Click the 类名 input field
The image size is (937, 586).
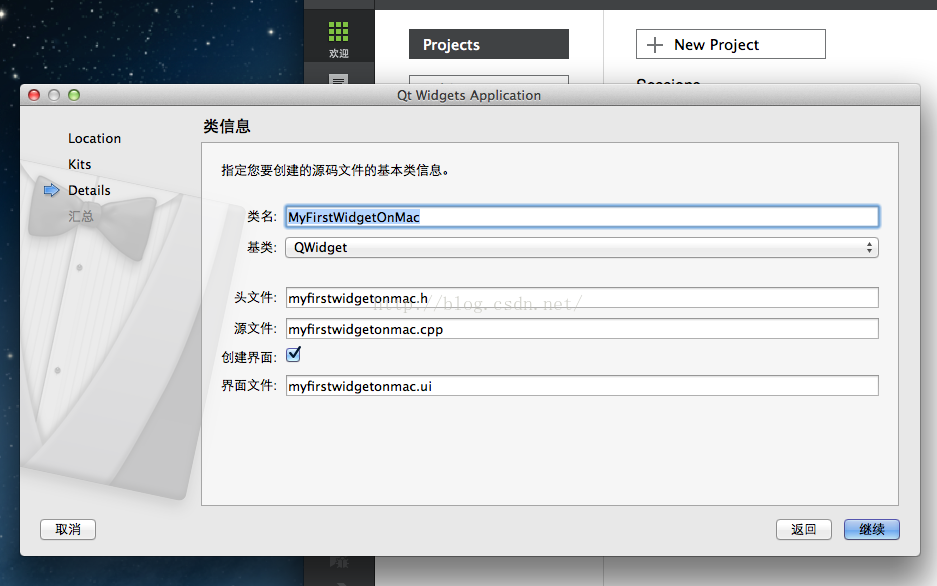[x=581, y=217]
